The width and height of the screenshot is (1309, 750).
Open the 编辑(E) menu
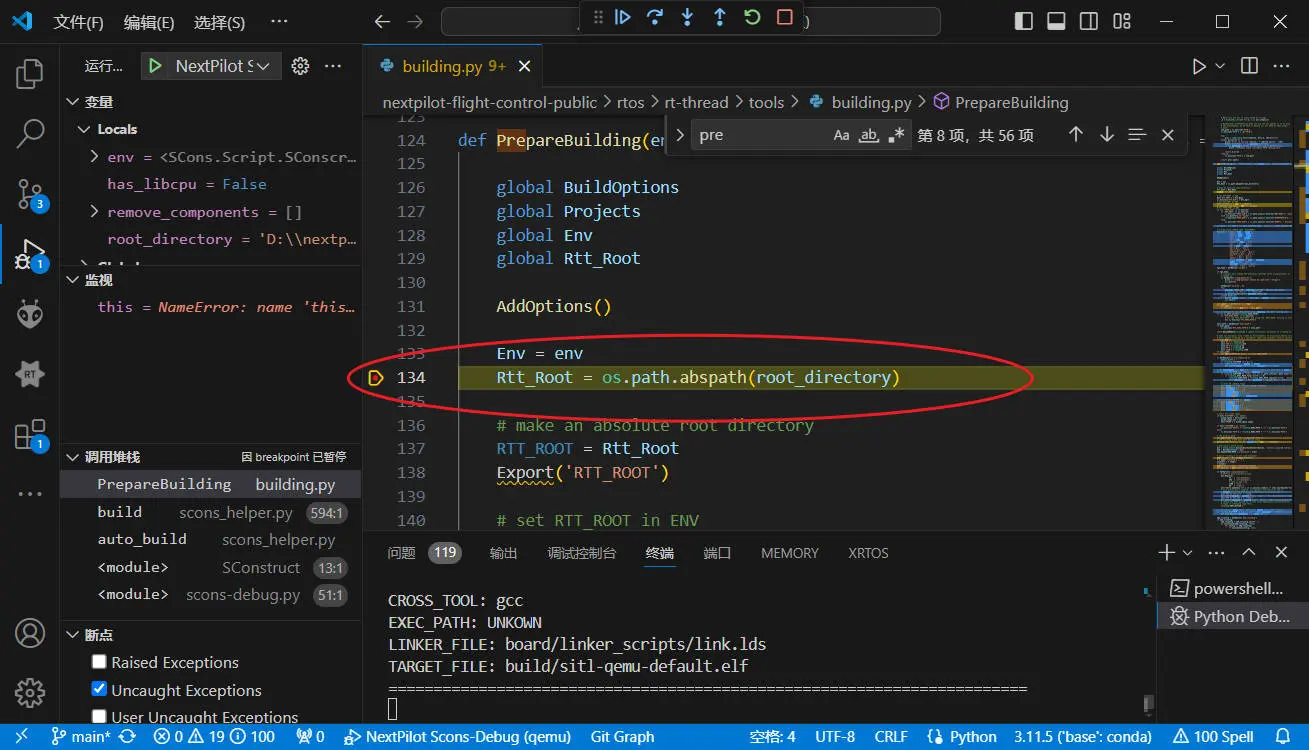click(x=149, y=22)
